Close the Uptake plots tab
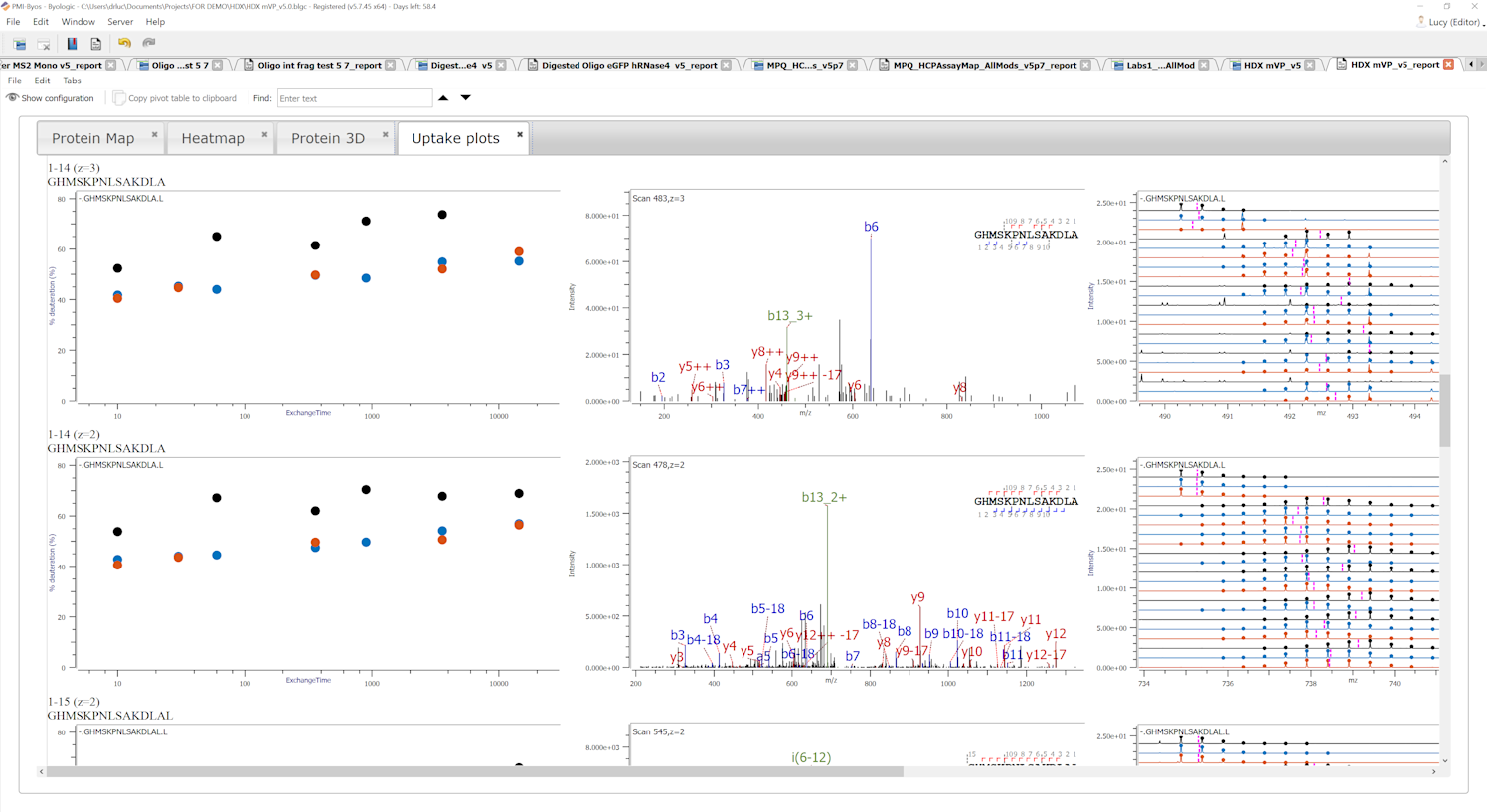This screenshot has width=1487, height=812. (520, 135)
